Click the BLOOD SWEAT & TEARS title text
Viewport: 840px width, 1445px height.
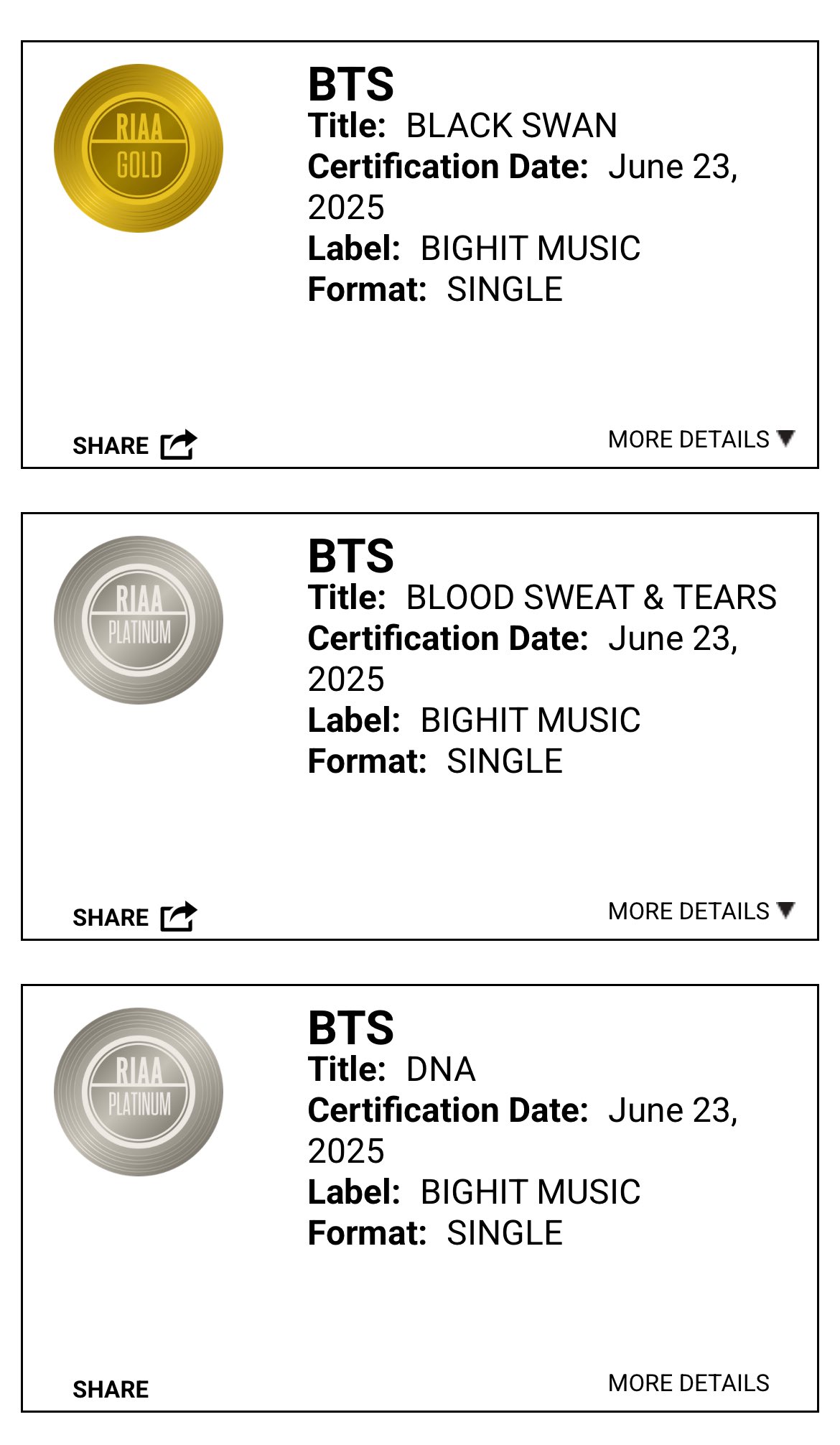point(592,598)
